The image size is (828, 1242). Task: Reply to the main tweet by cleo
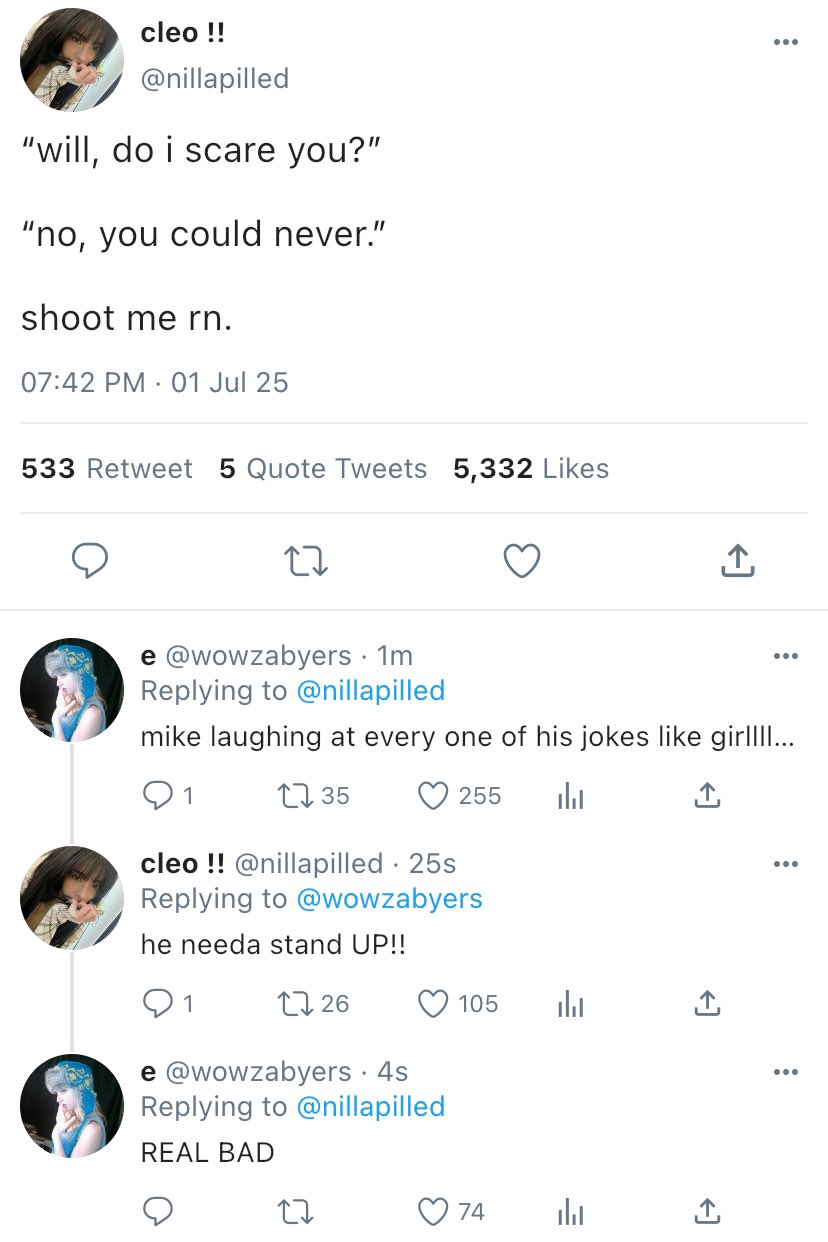(x=90, y=562)
